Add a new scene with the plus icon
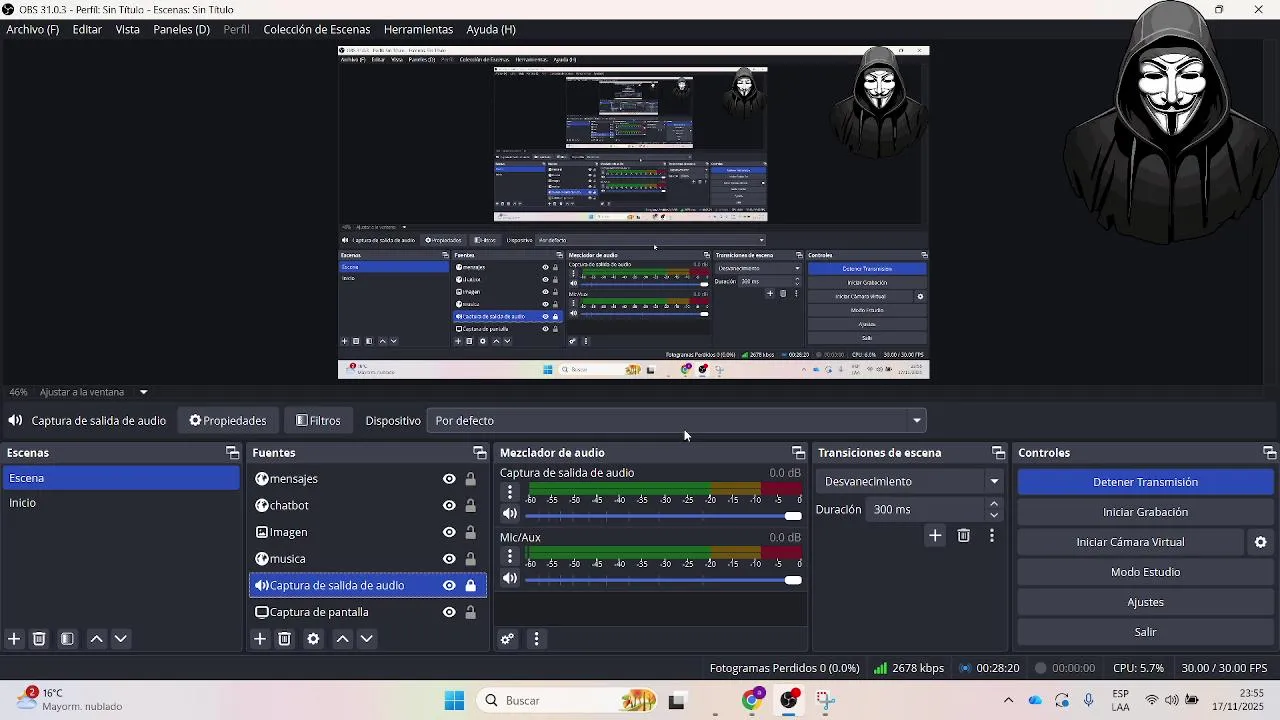Screen dimensions: 1280x720 tap(14, 639)
